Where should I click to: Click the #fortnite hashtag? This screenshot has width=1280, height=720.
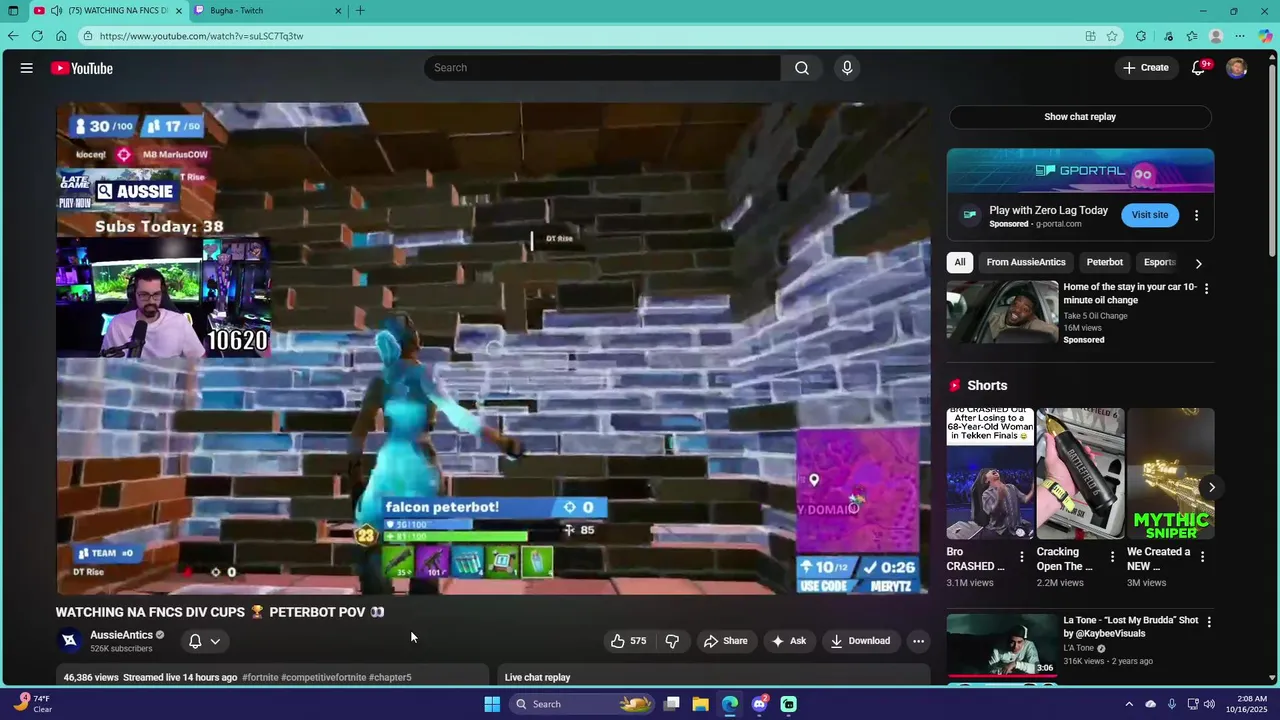260,677
